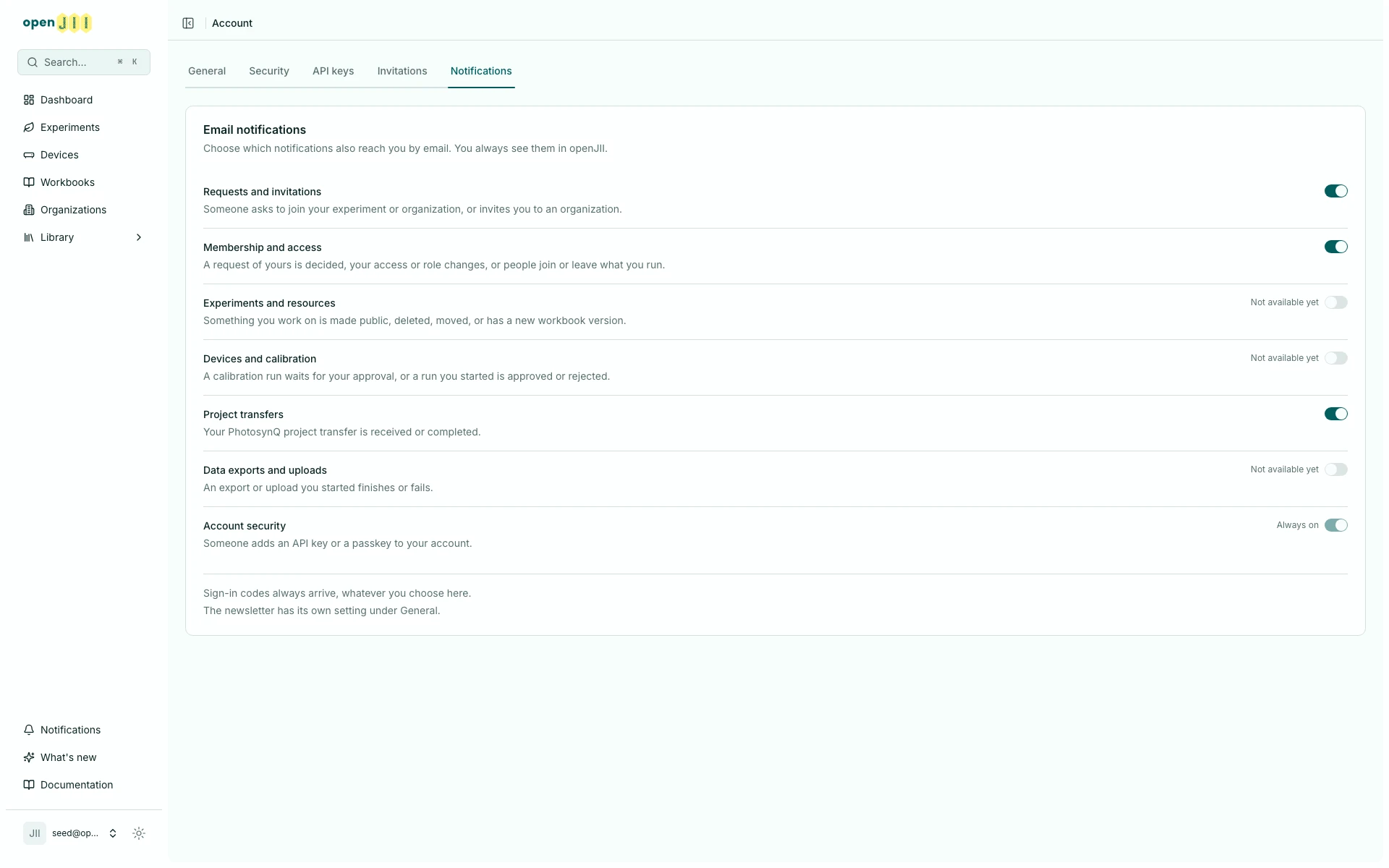1389x868 pixels.
Task: Turn off Requests and invitations emails
Action: point(1335,191)
